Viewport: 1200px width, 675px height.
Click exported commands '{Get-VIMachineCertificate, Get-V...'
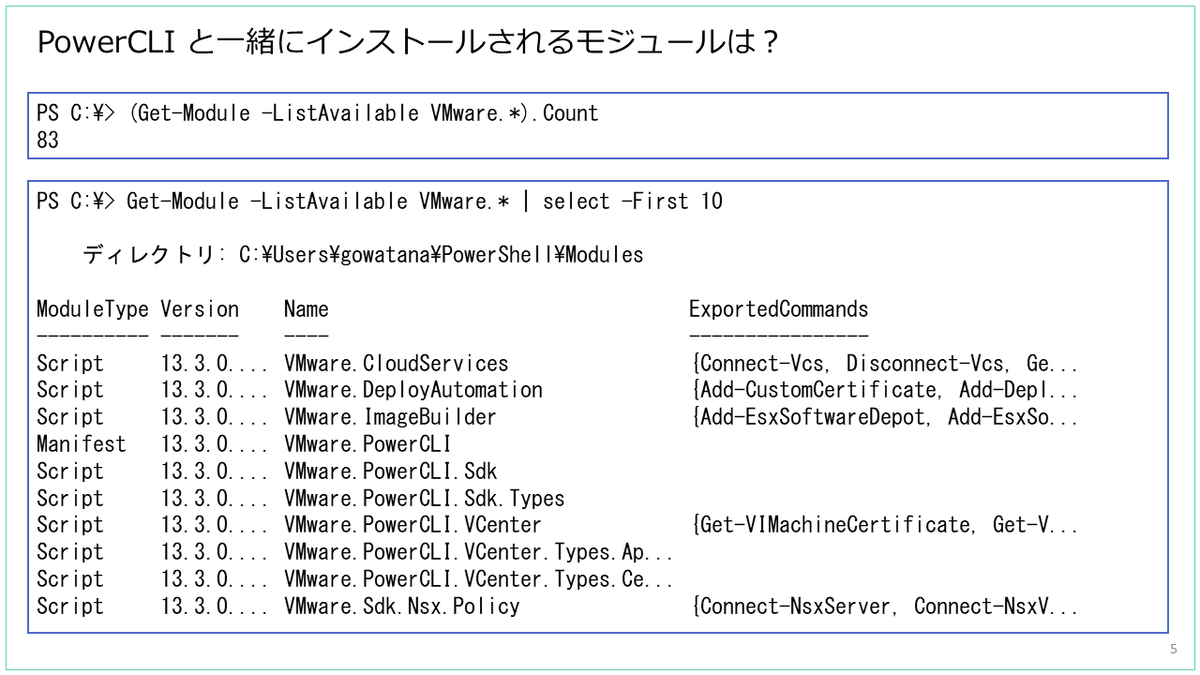coord(884,525)
